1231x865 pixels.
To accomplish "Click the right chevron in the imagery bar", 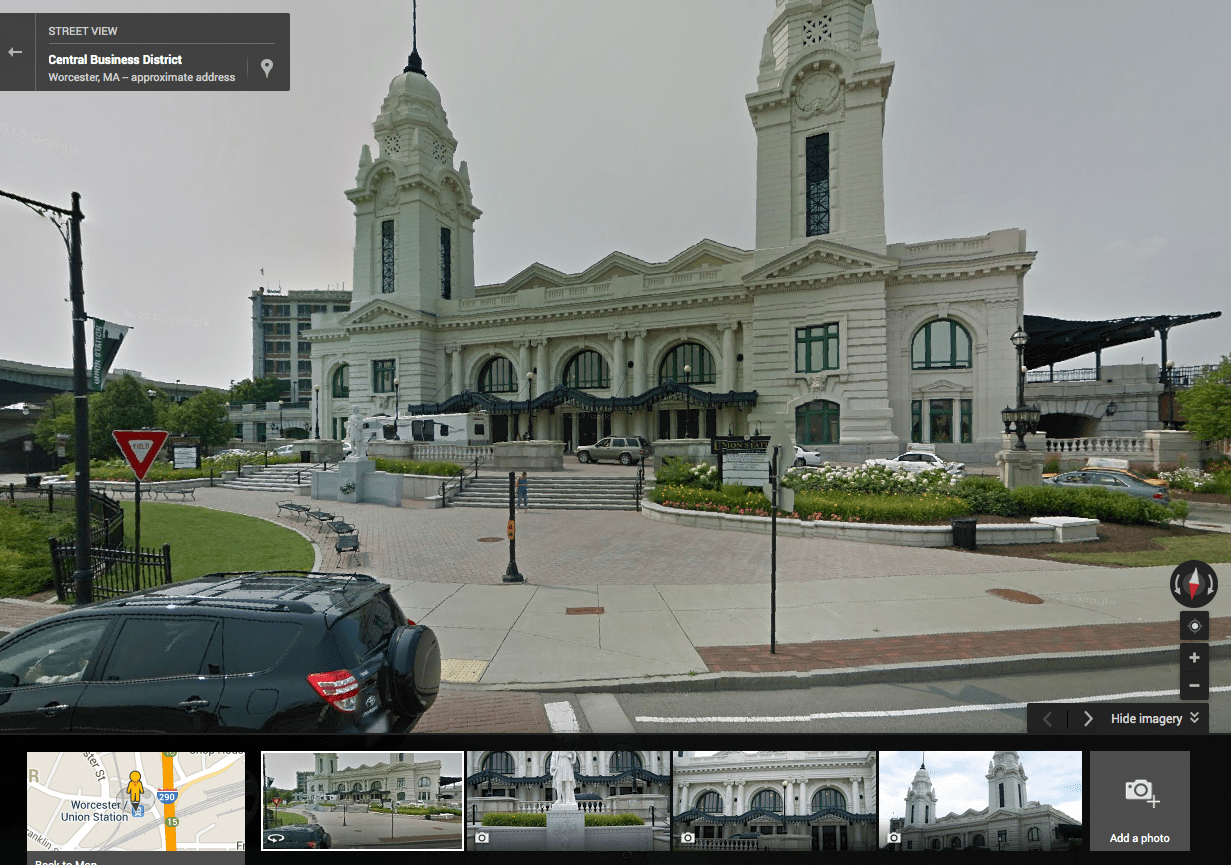I will 1088,718.
